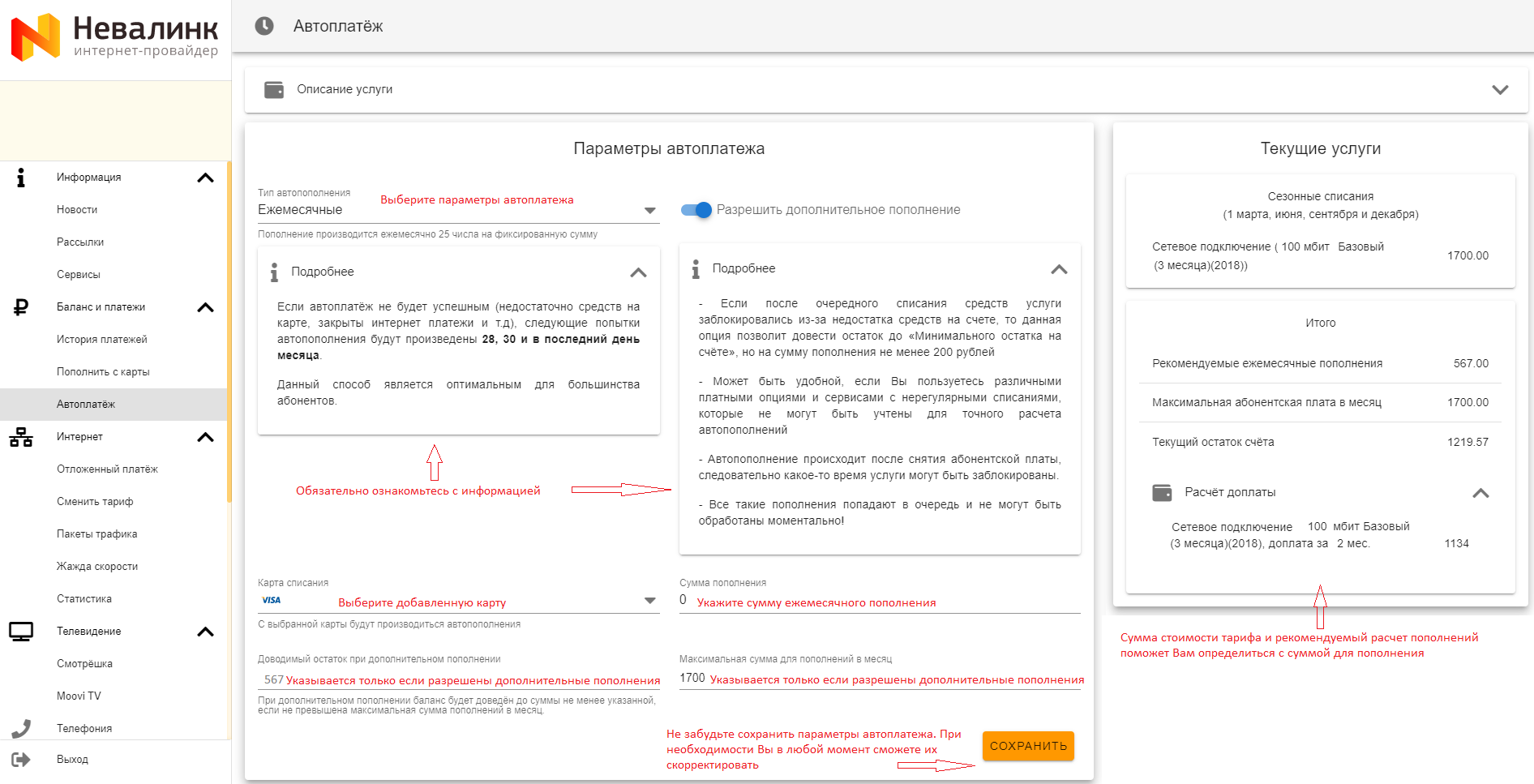1534x784 pixels.
Task: Collapse the Информация menu section
Action: point(205,178)
